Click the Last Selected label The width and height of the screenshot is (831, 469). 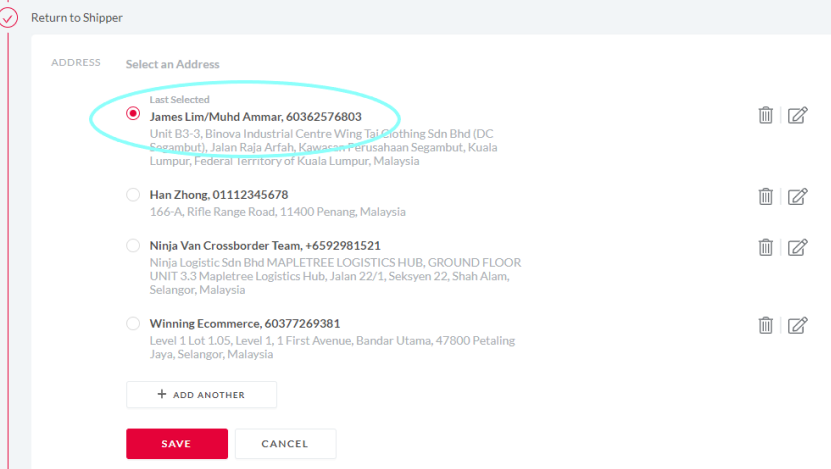tap(180, 99)
